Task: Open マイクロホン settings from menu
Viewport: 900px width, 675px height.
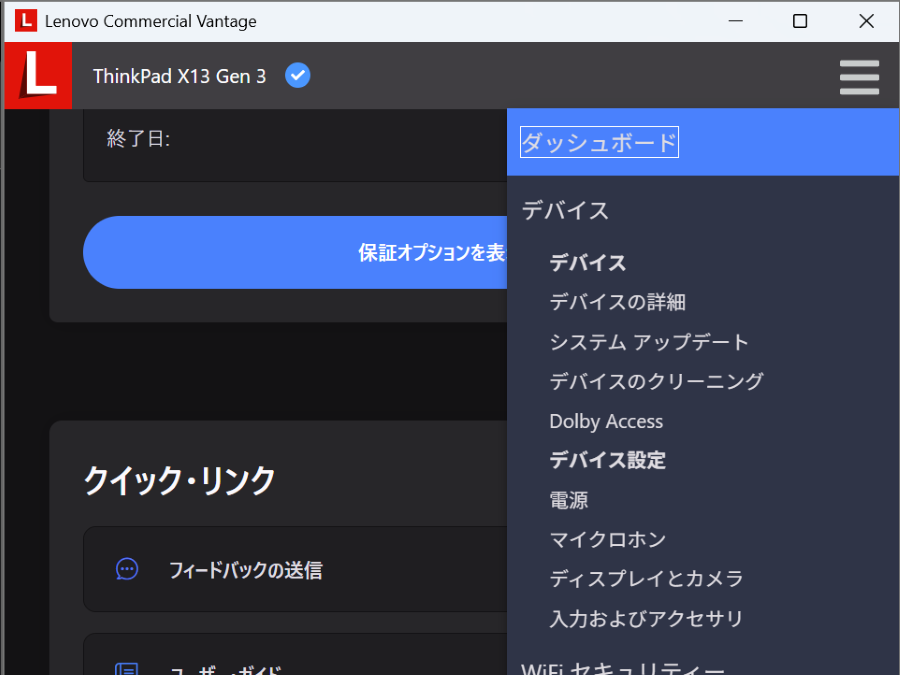Action: (x=608, y=540)
